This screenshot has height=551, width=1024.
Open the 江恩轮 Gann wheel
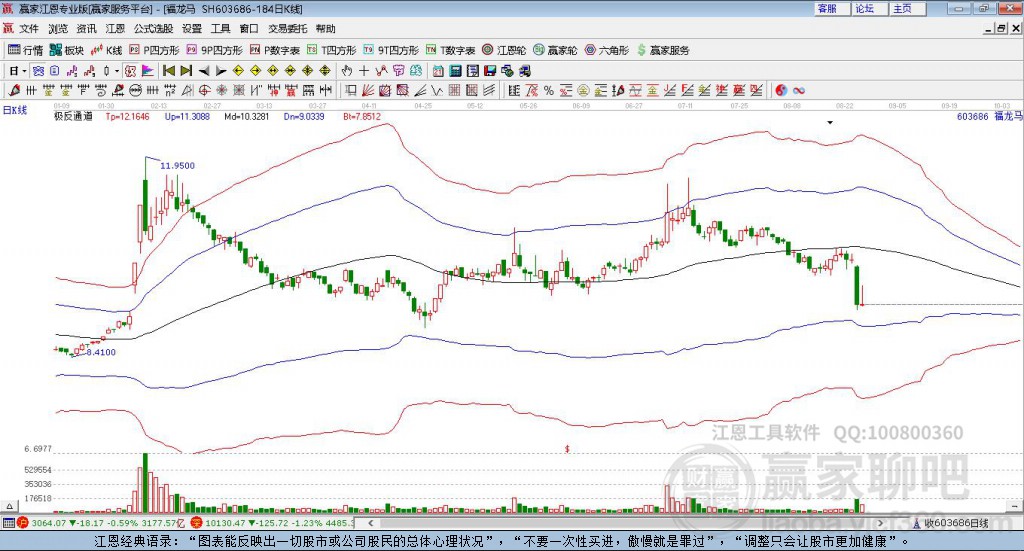(x=504, y=50)
